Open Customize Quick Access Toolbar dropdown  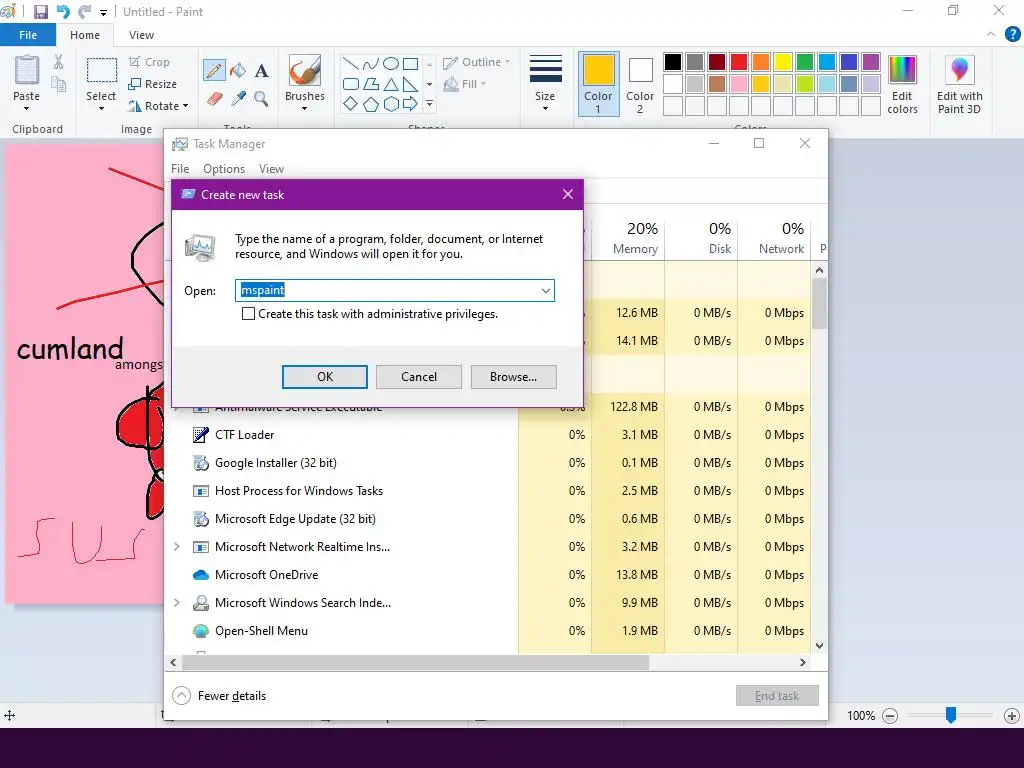pos(103,12)
